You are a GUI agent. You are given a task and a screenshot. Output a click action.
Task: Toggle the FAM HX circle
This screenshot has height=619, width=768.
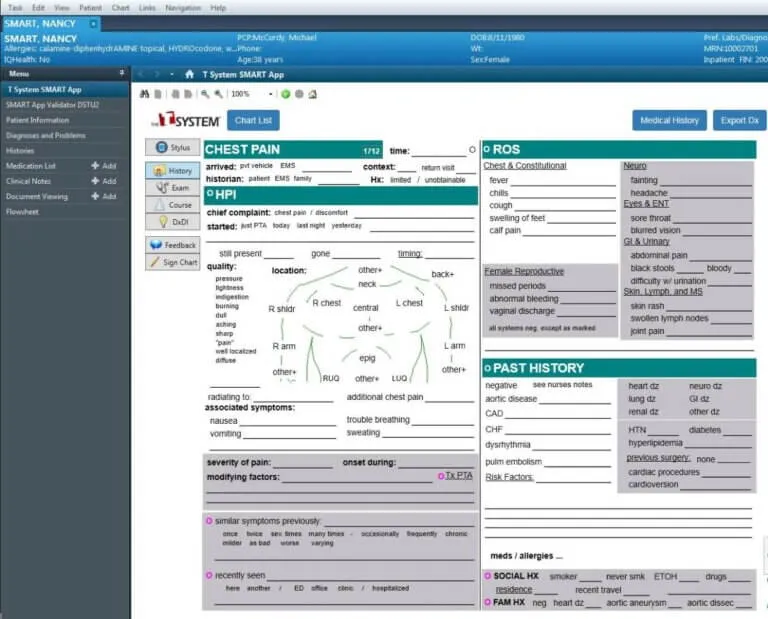488,602
